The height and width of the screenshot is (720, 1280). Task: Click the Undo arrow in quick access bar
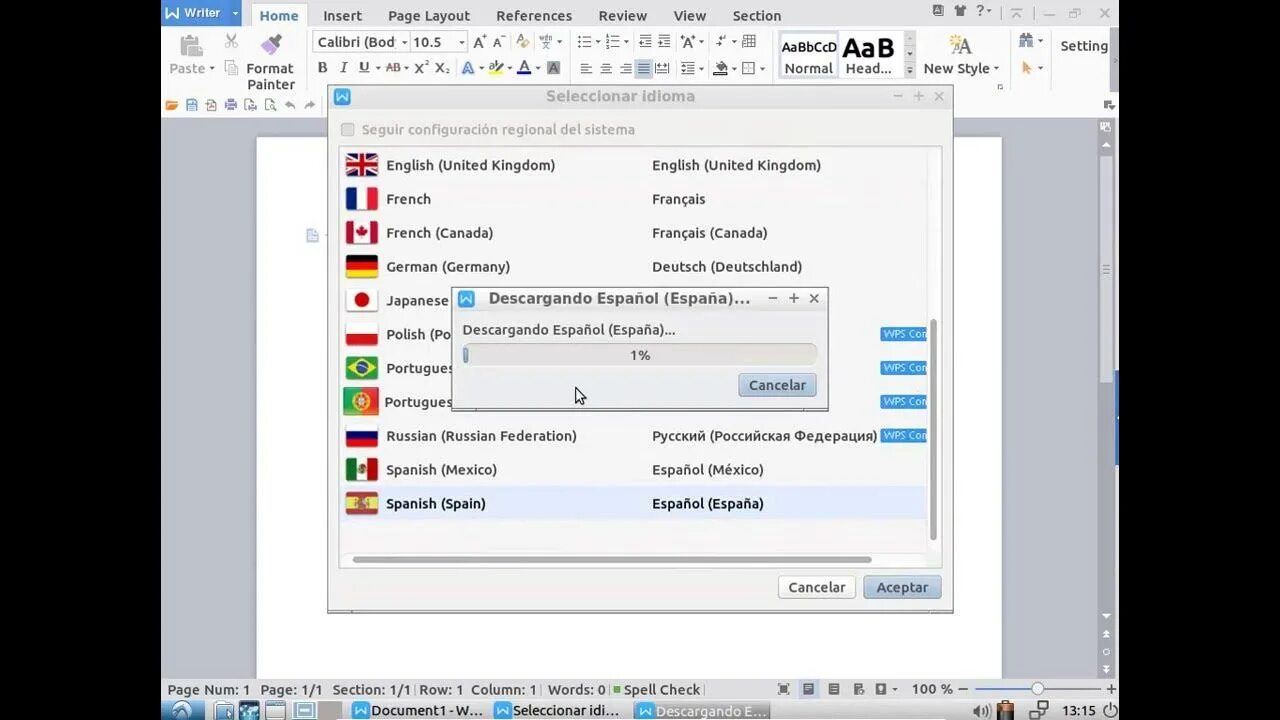tap(290, 105)
